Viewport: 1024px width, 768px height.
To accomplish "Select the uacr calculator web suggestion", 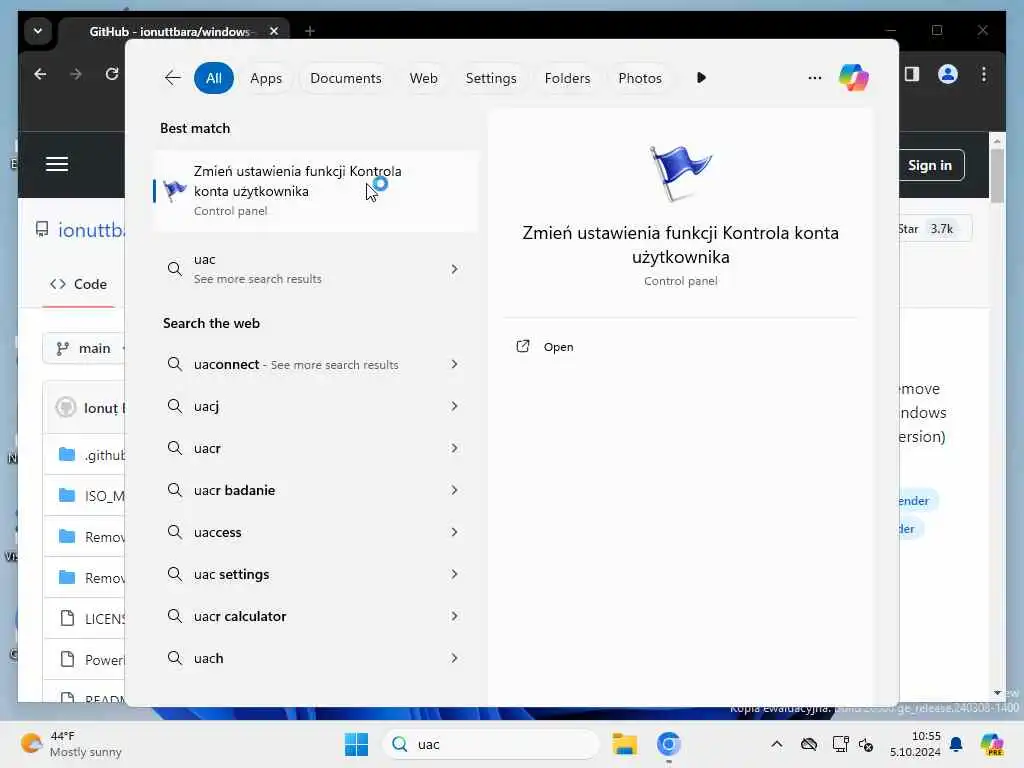I will (315, 616).
